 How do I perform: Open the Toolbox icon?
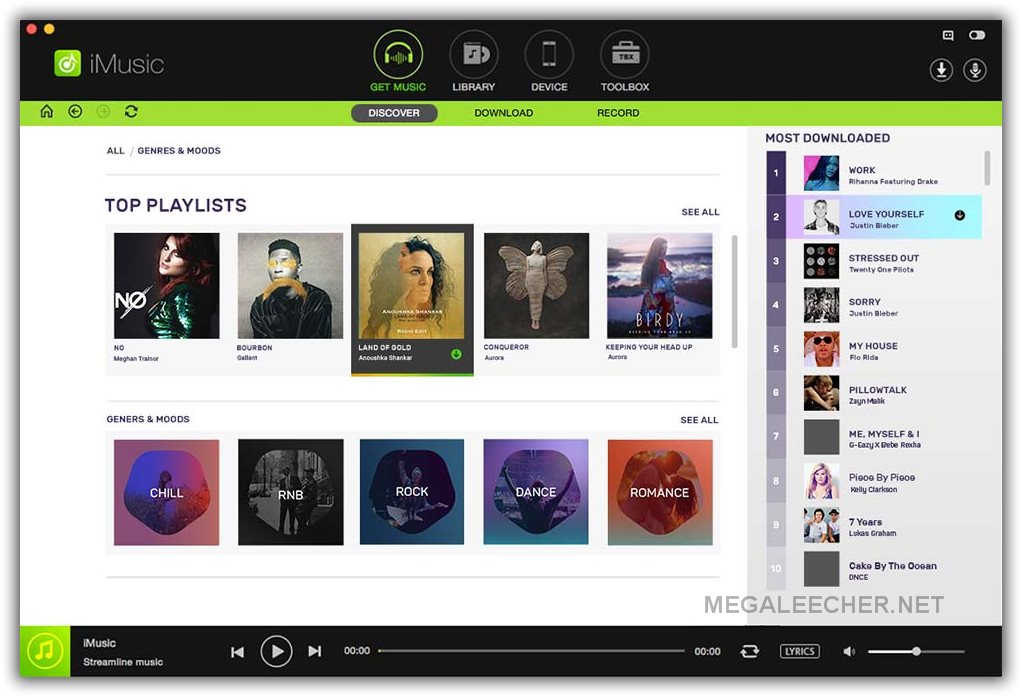(625, 55)
